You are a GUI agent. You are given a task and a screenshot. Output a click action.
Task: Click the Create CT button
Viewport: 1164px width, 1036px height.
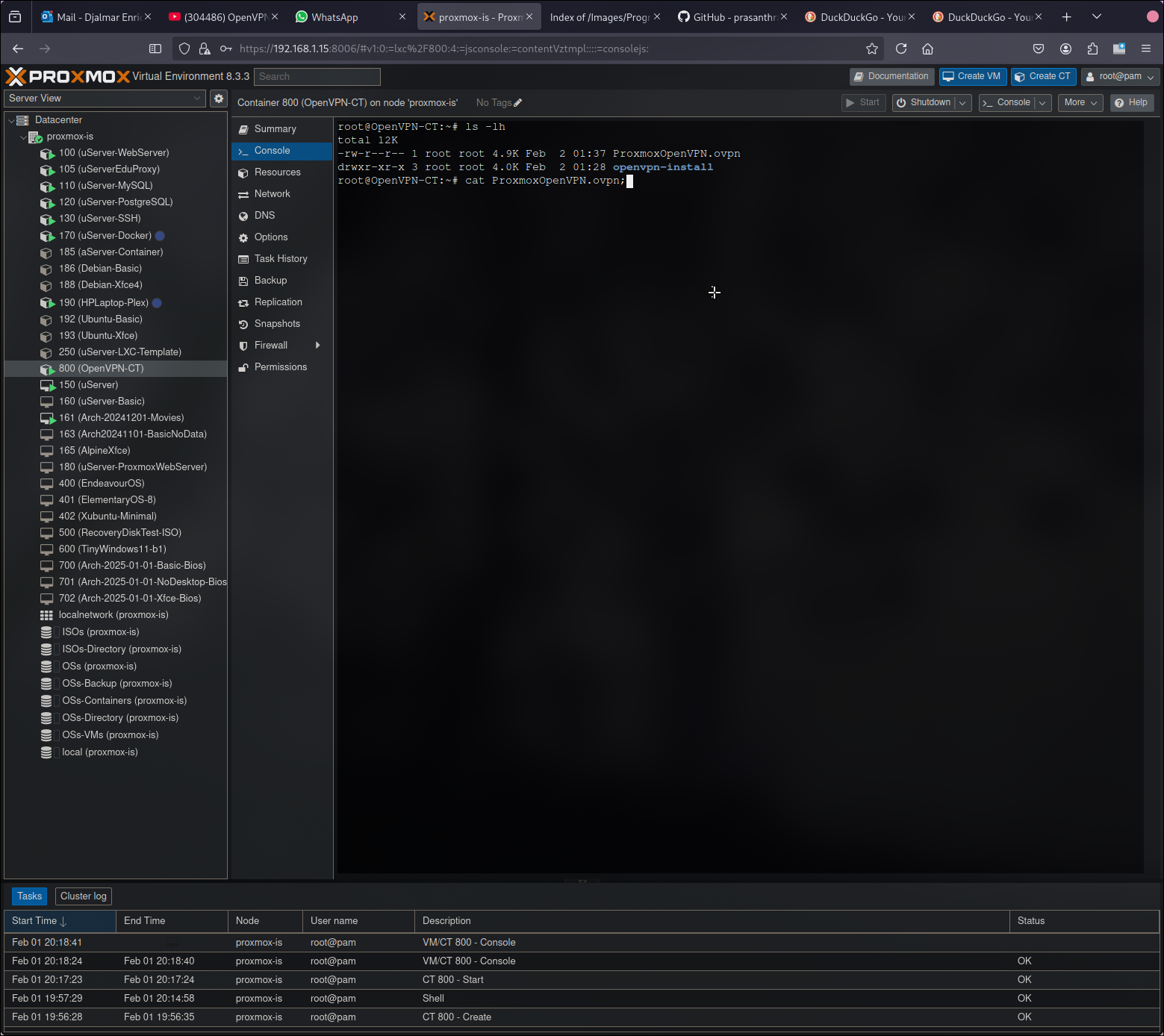point(1042,77)
